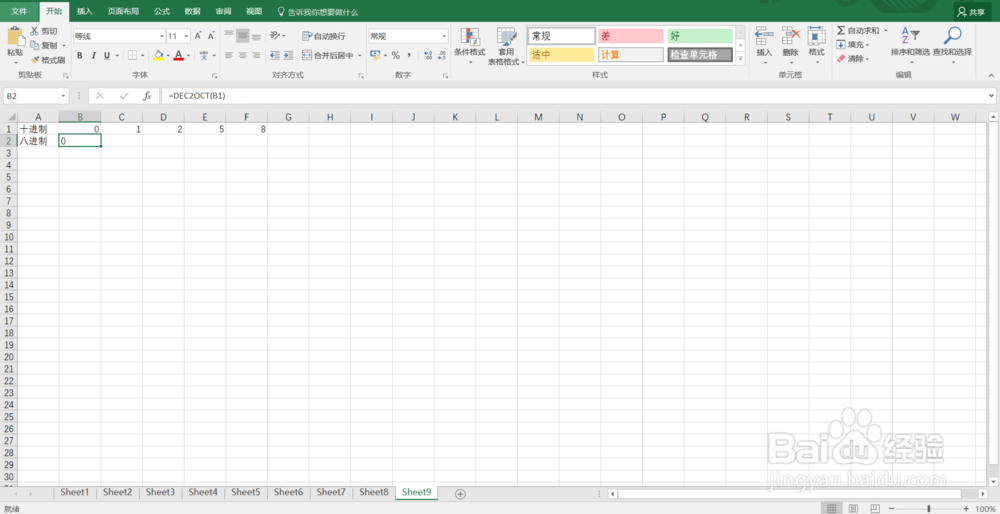Open number format dropdown 常规
Viewport: 1000px width, 514px height.
(445, 36)
